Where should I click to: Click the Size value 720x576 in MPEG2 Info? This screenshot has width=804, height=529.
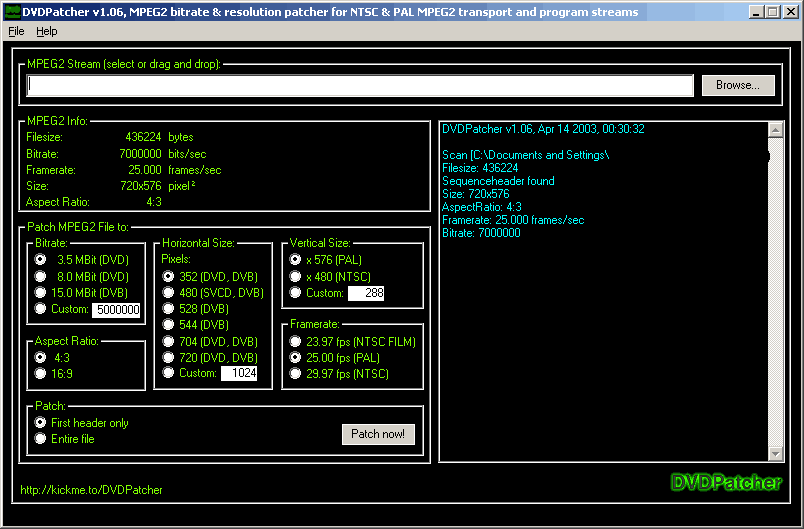point(141,186)
